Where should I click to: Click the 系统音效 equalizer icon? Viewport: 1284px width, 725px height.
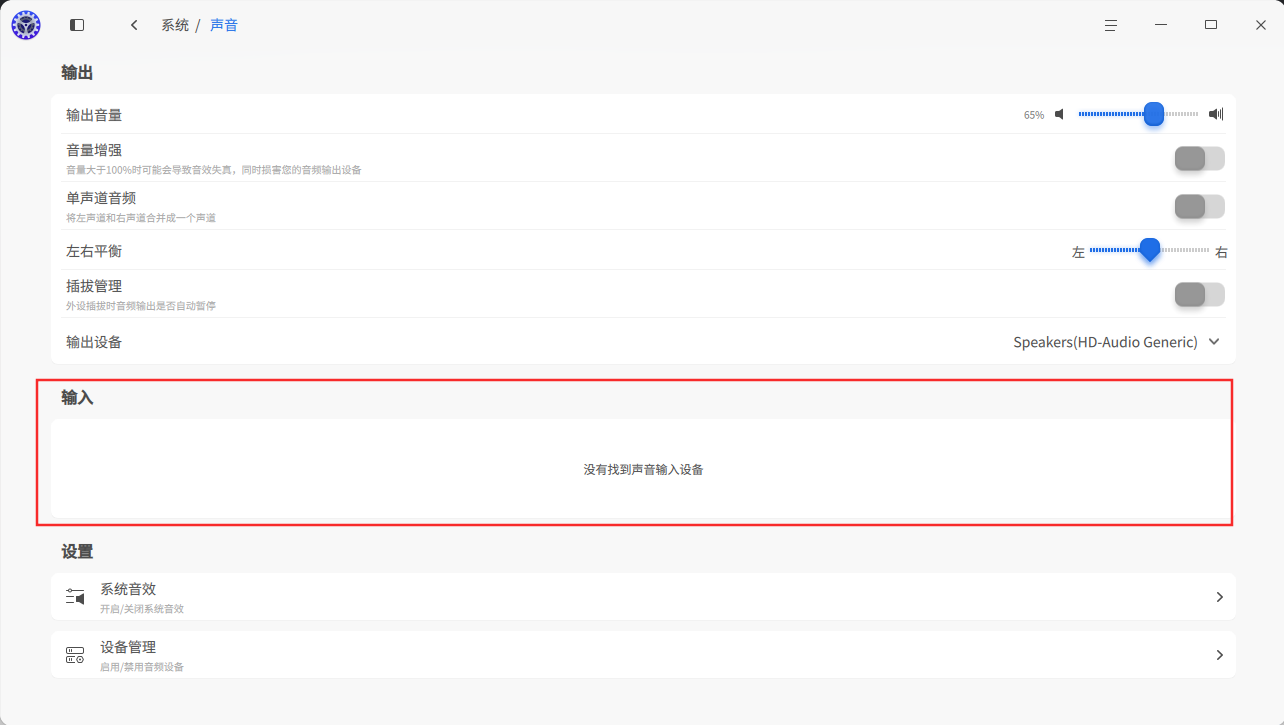(x=75, y=597)
